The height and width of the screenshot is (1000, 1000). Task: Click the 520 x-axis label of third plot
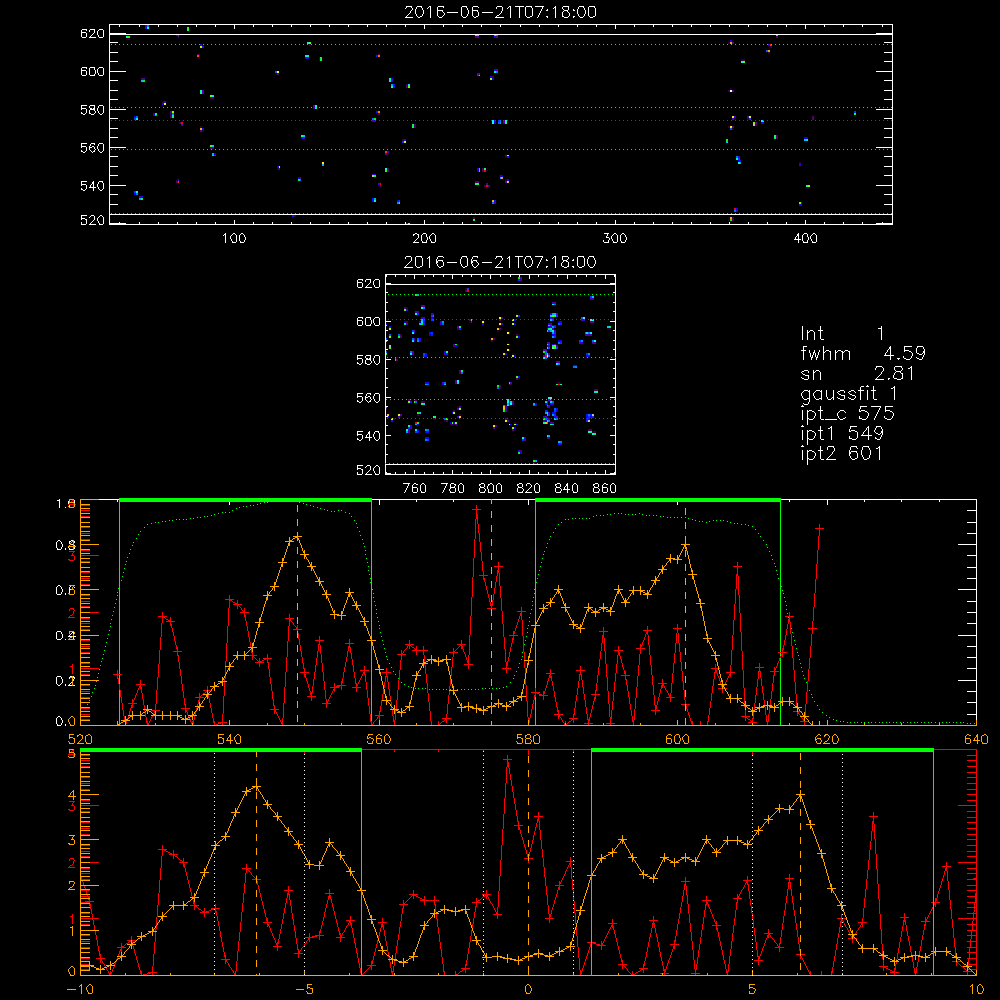(80, 739)
